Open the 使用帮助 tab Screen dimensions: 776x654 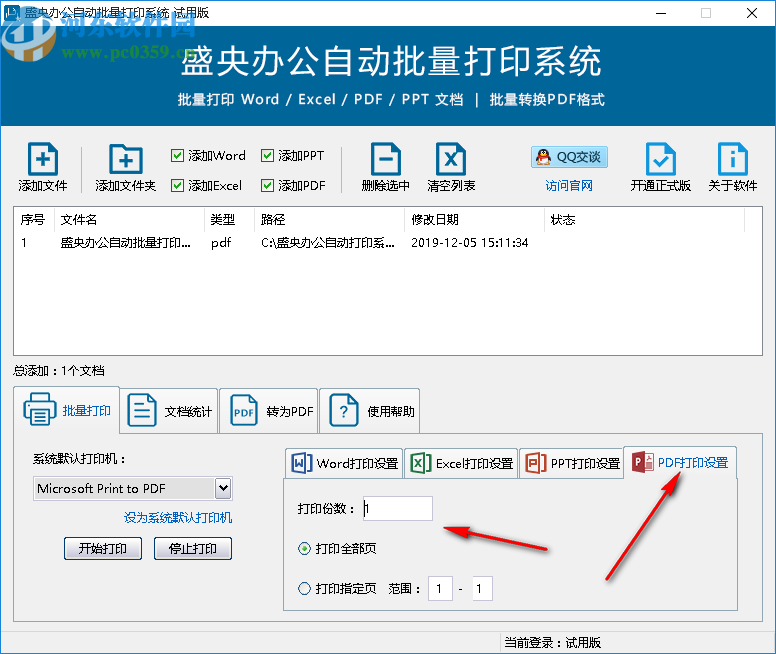[370, 411]
